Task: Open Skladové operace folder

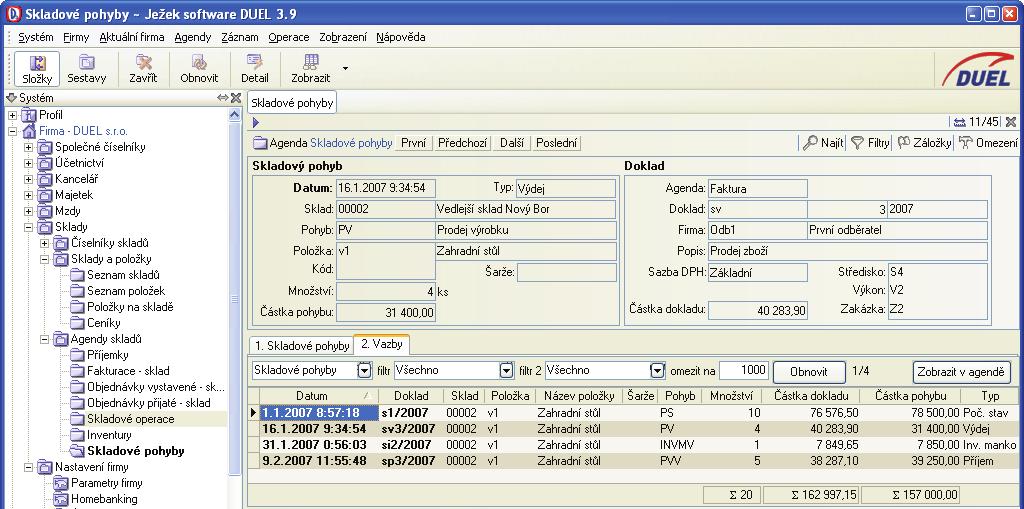Action: (131, 419)
